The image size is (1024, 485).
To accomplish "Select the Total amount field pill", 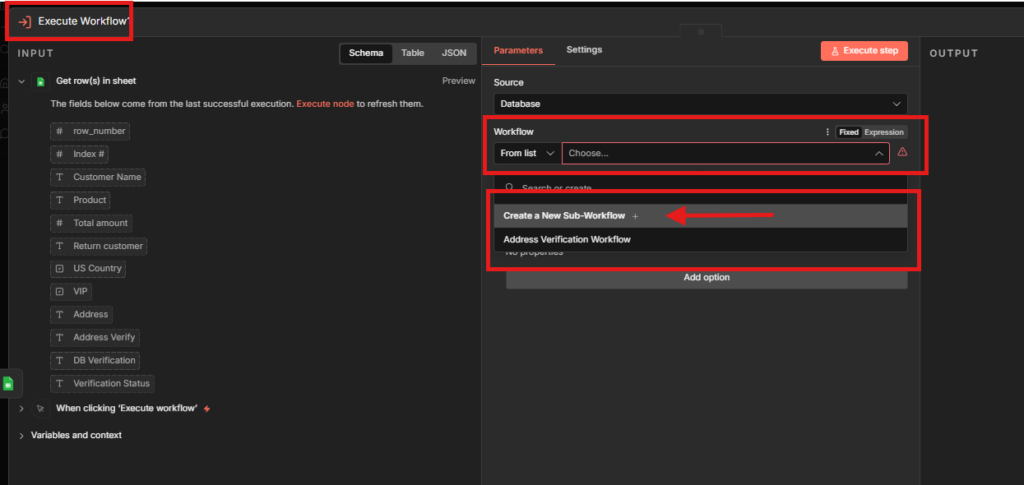I will [x=91, y=223].
